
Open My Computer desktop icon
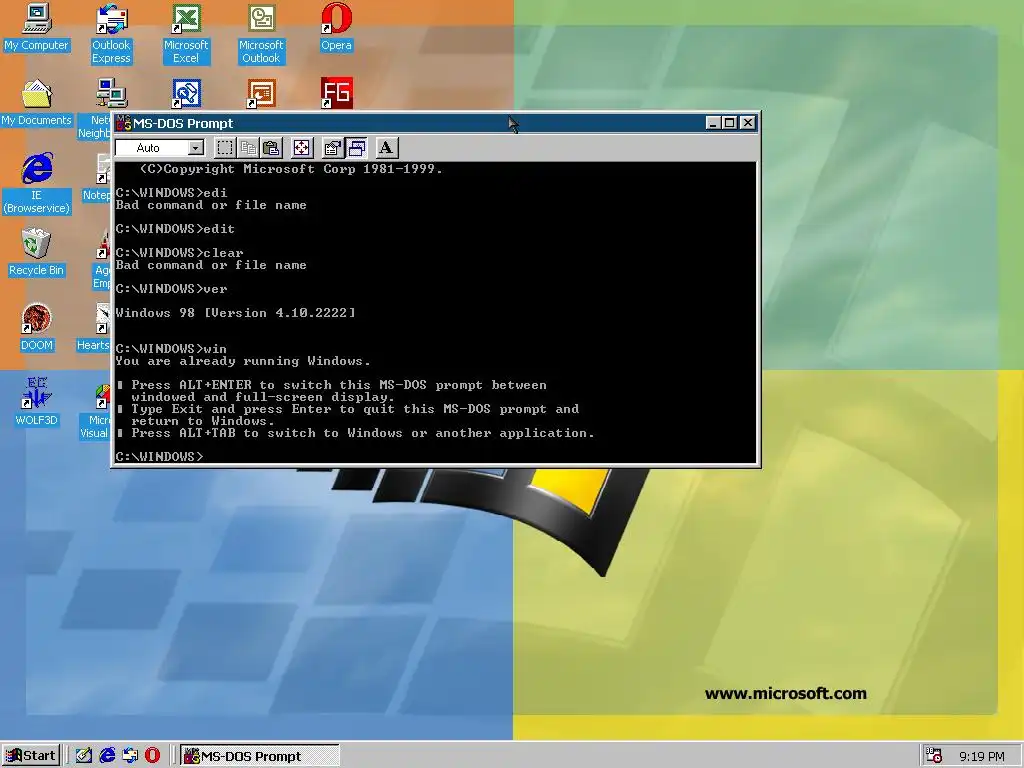pyautogui.click(x=36, y=28)
